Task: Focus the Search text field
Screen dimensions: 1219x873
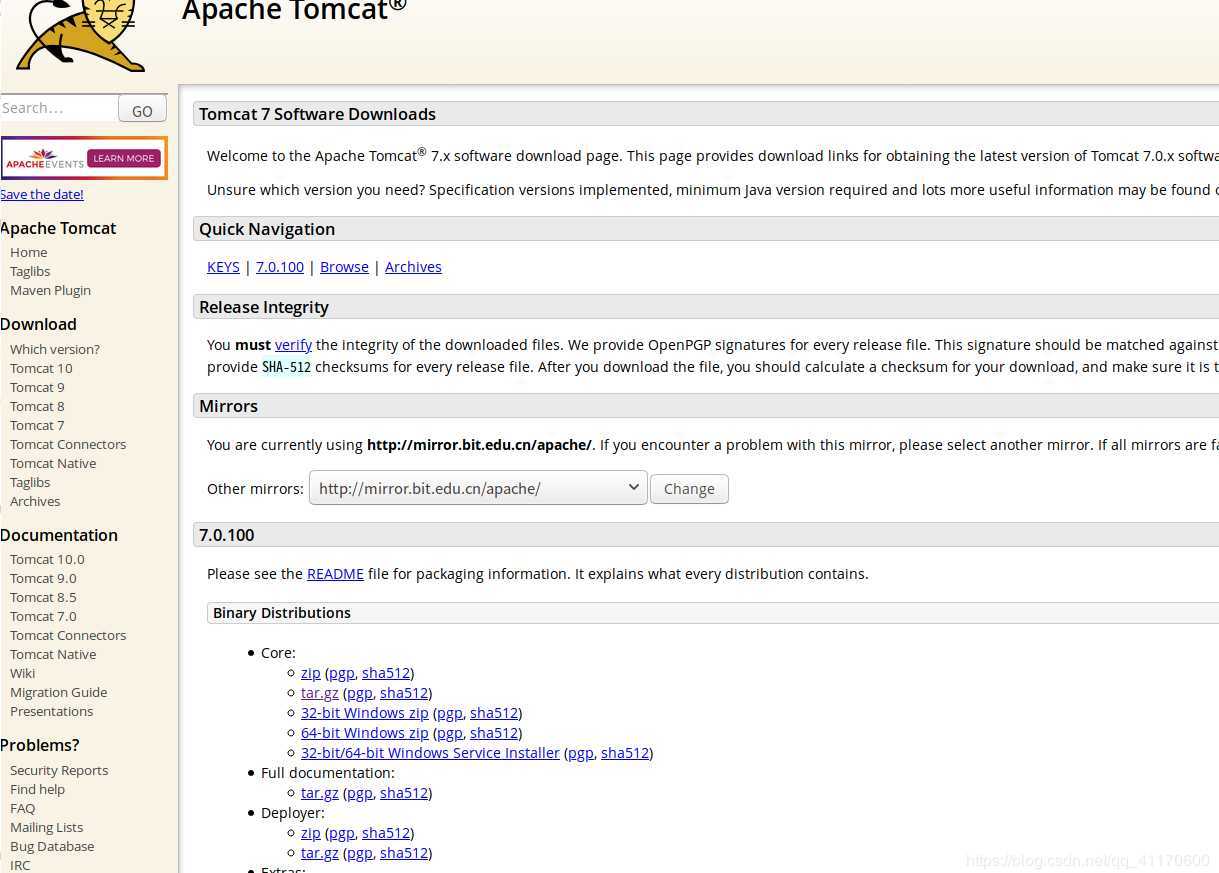Action: 58,108
